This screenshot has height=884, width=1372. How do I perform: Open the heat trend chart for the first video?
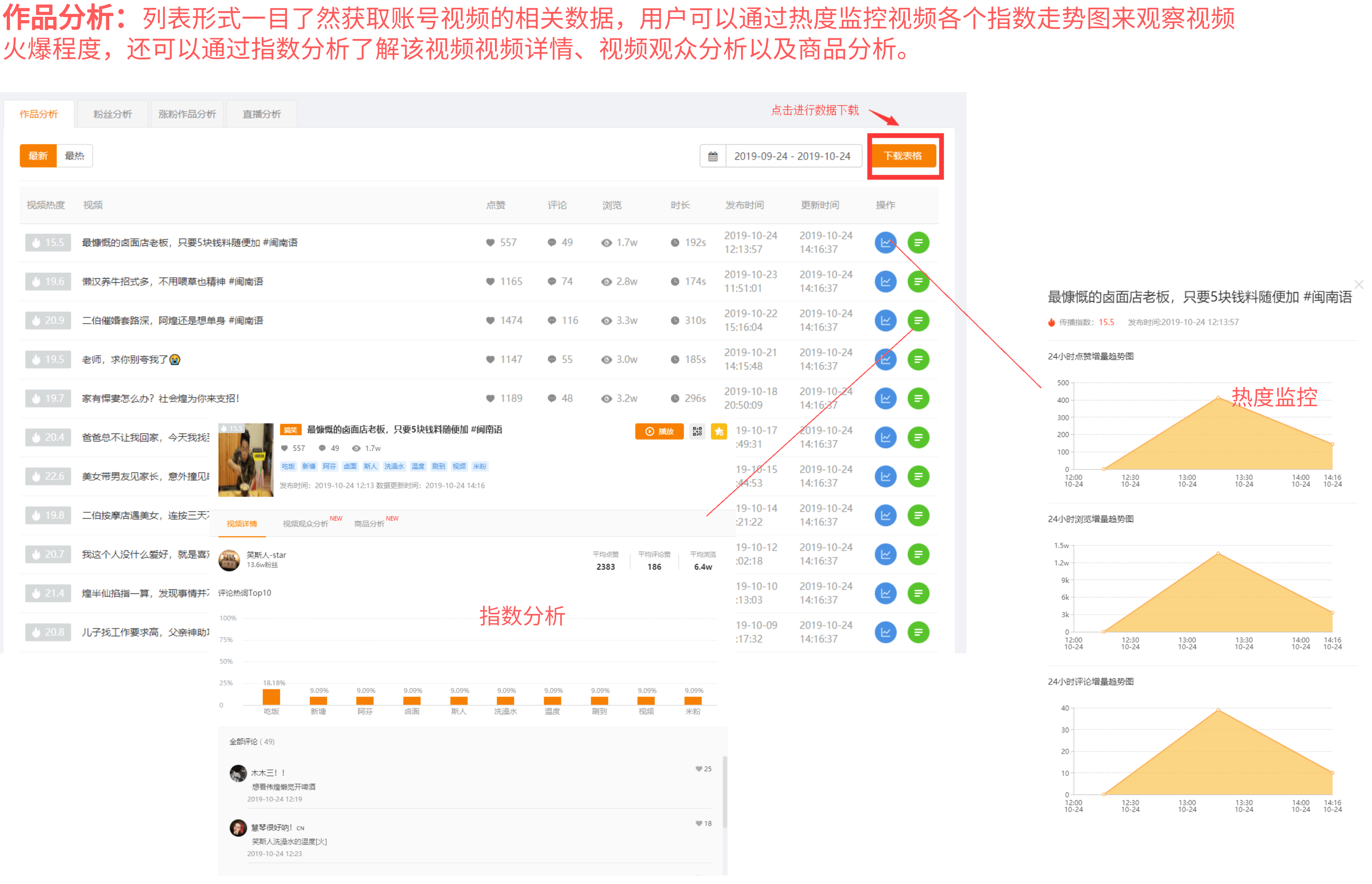pyautogui.click(x=885, y=242)
